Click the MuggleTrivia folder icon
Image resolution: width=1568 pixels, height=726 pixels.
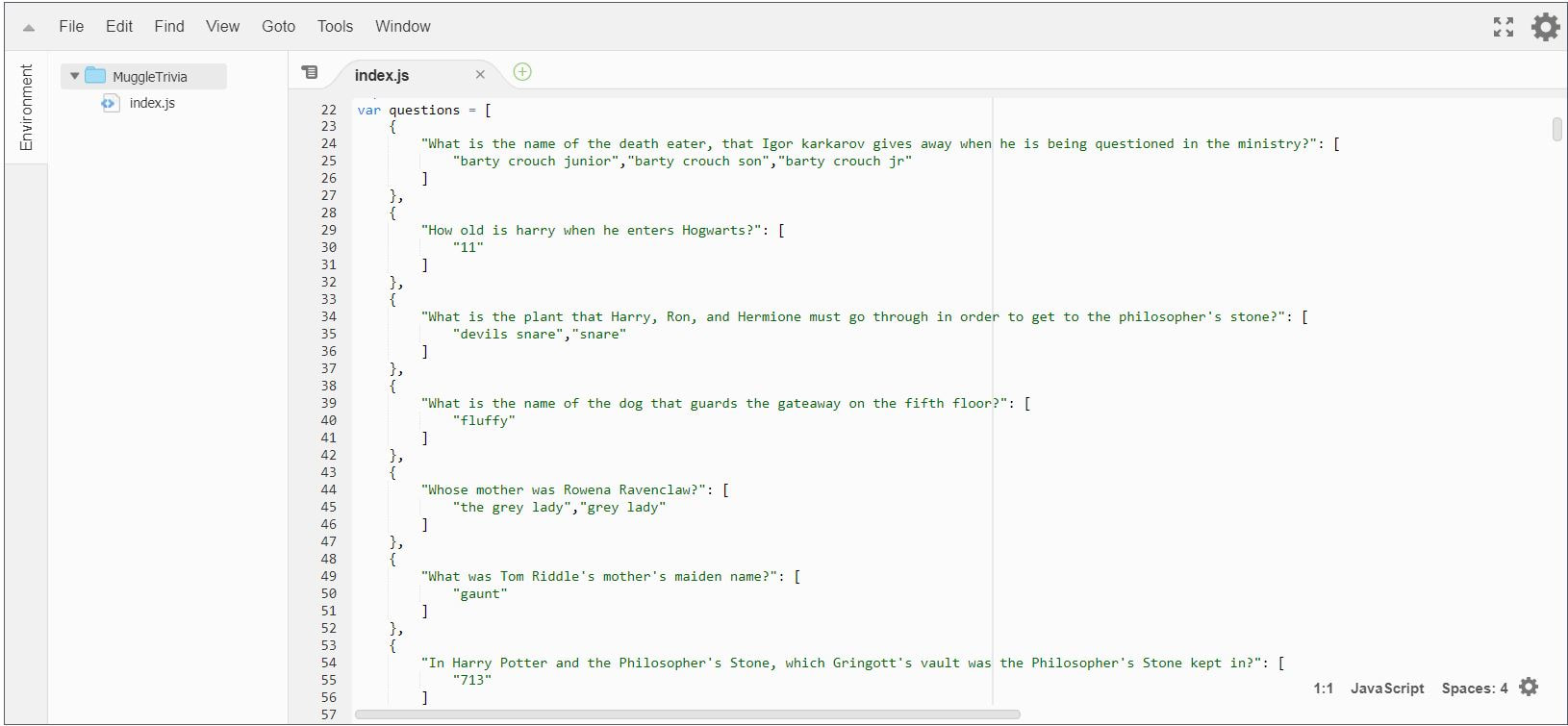95,76
